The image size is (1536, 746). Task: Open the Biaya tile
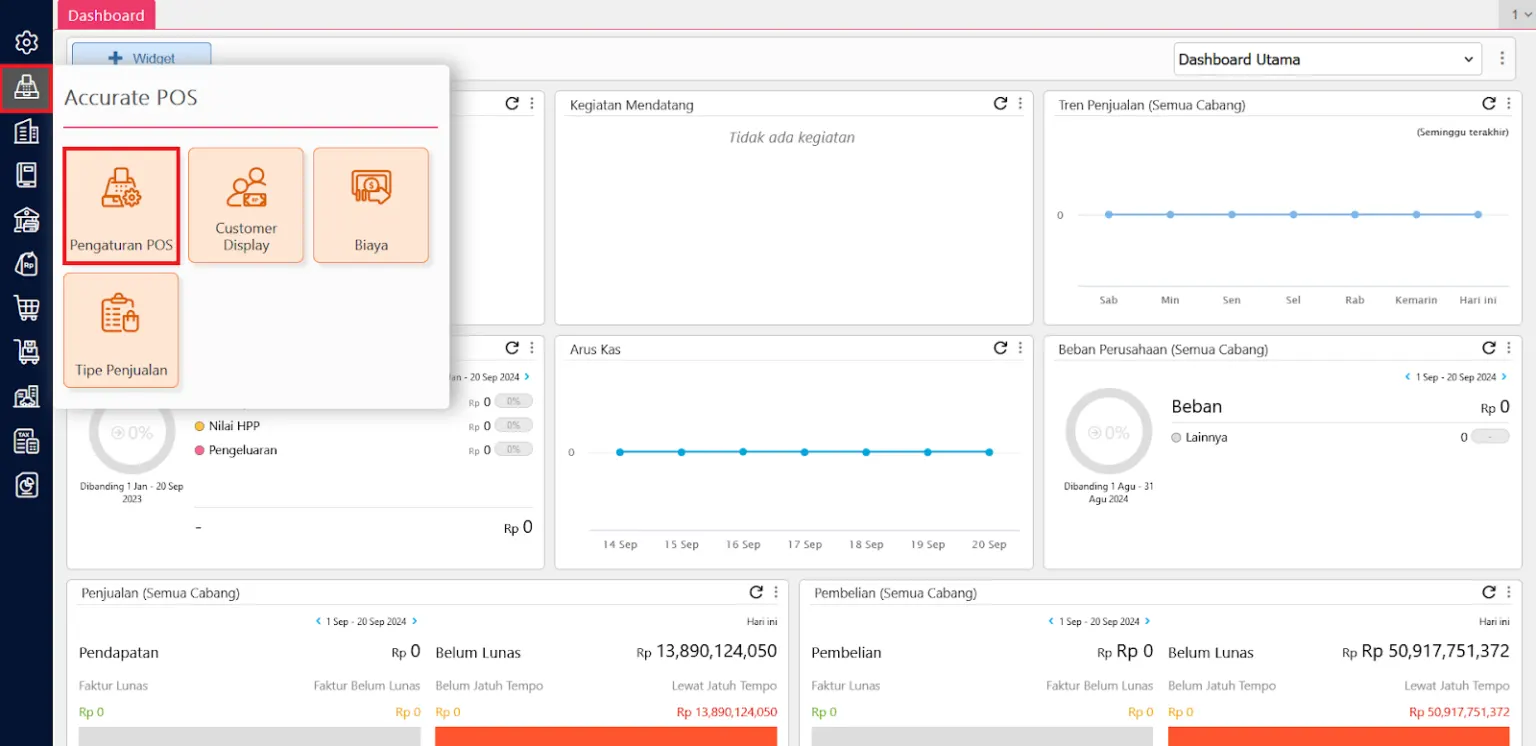coord(371,206)
